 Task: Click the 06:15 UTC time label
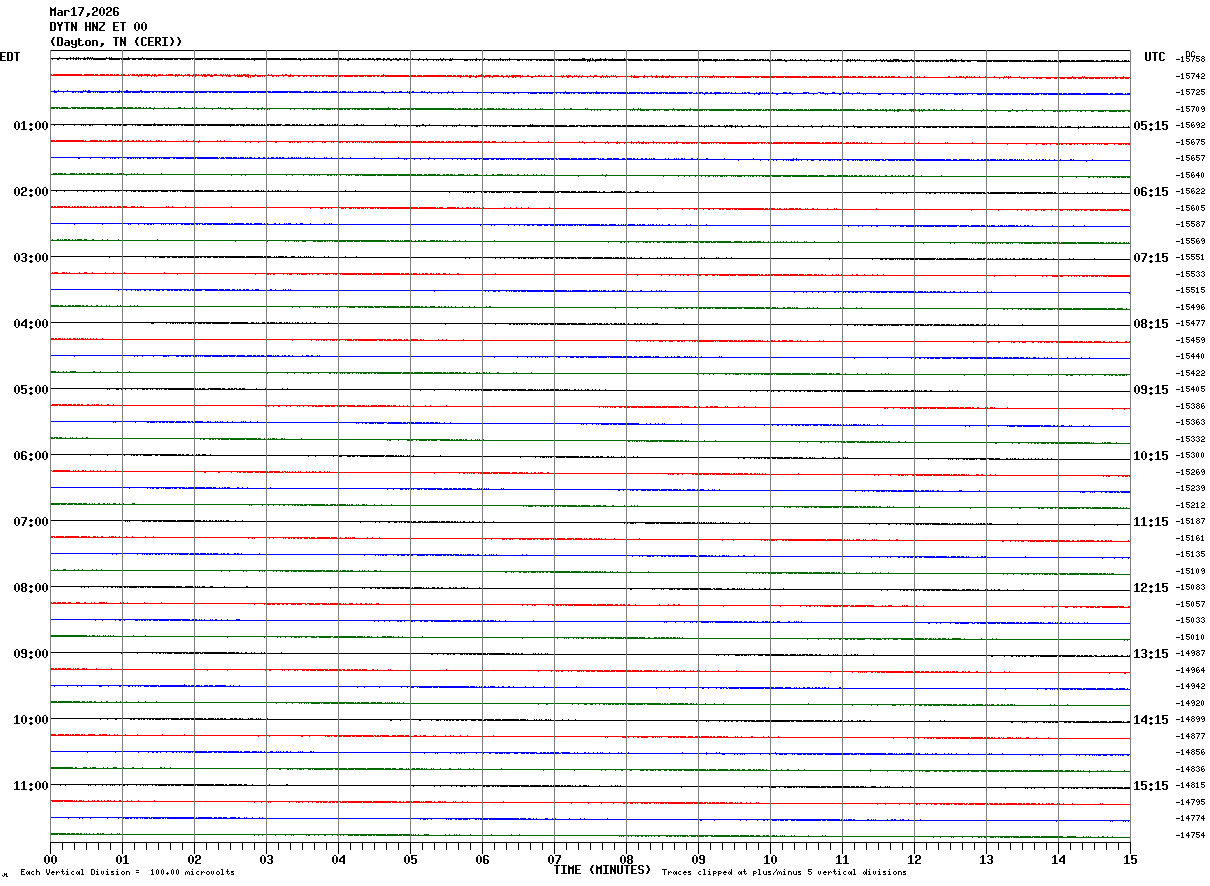coord(1151,192)
